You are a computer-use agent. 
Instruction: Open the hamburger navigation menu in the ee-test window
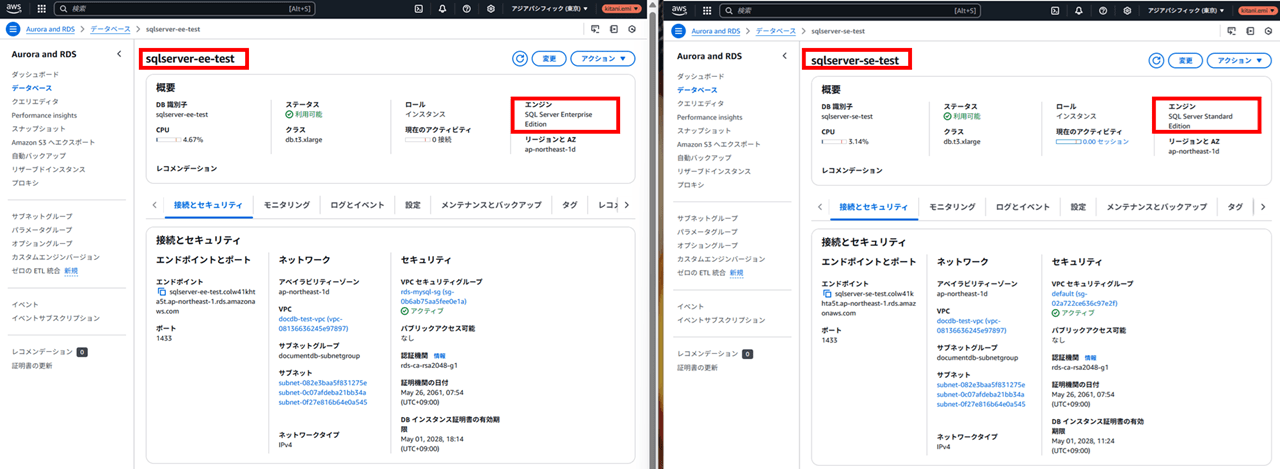(13, 31)
